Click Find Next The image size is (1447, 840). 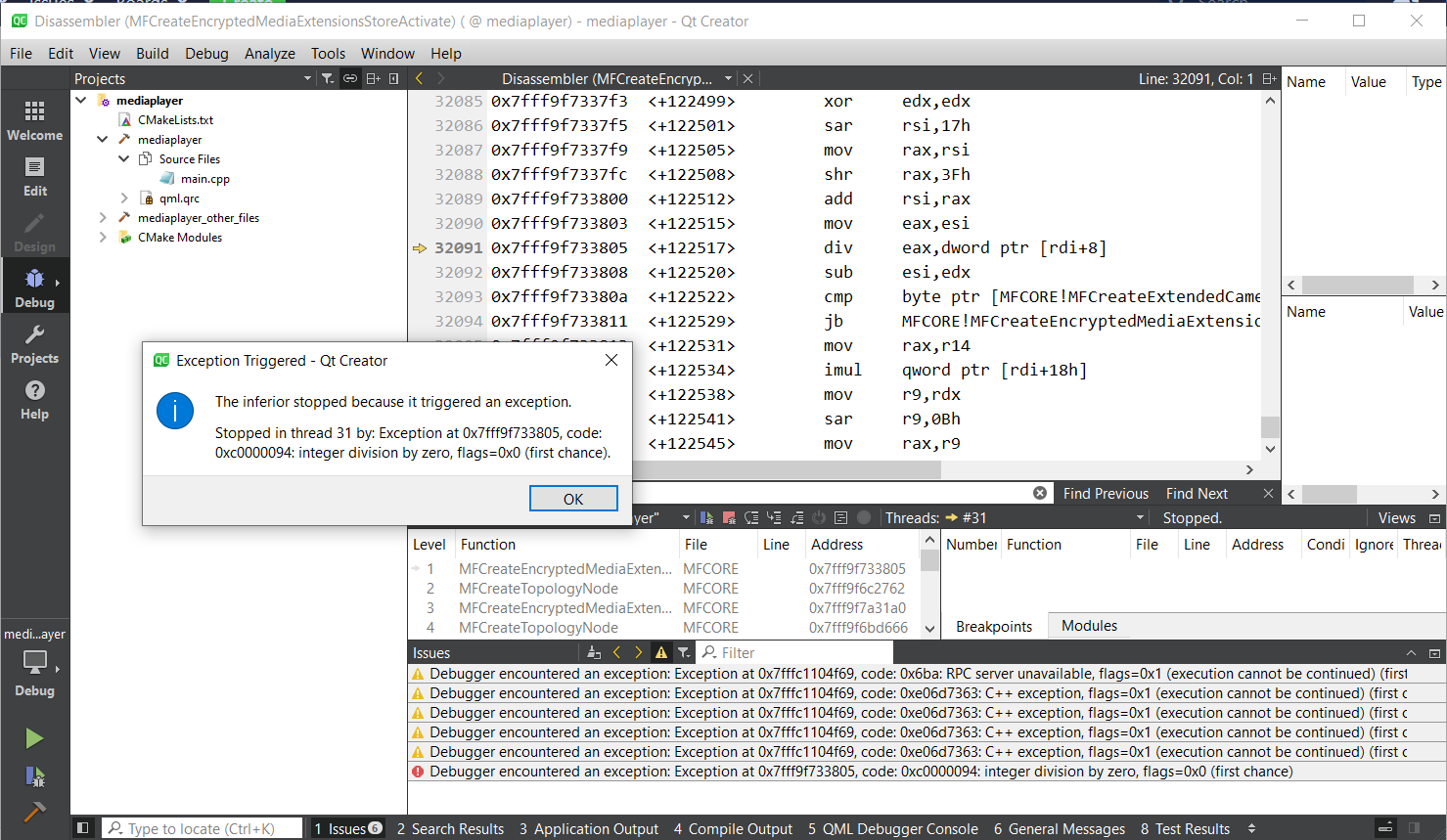1197,493
